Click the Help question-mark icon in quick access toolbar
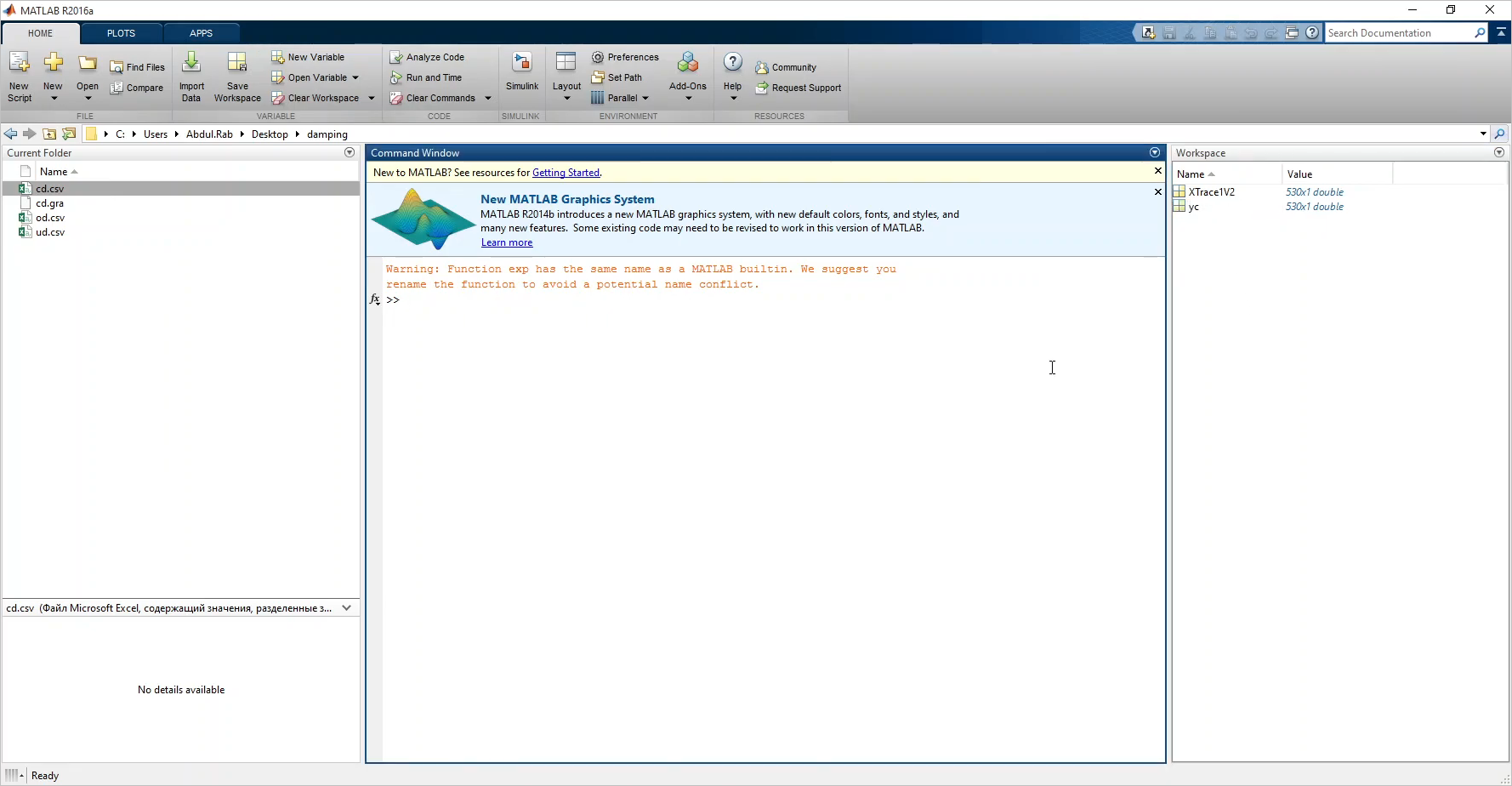This screenshot has width=1512, height=786. coord(1312,33)
